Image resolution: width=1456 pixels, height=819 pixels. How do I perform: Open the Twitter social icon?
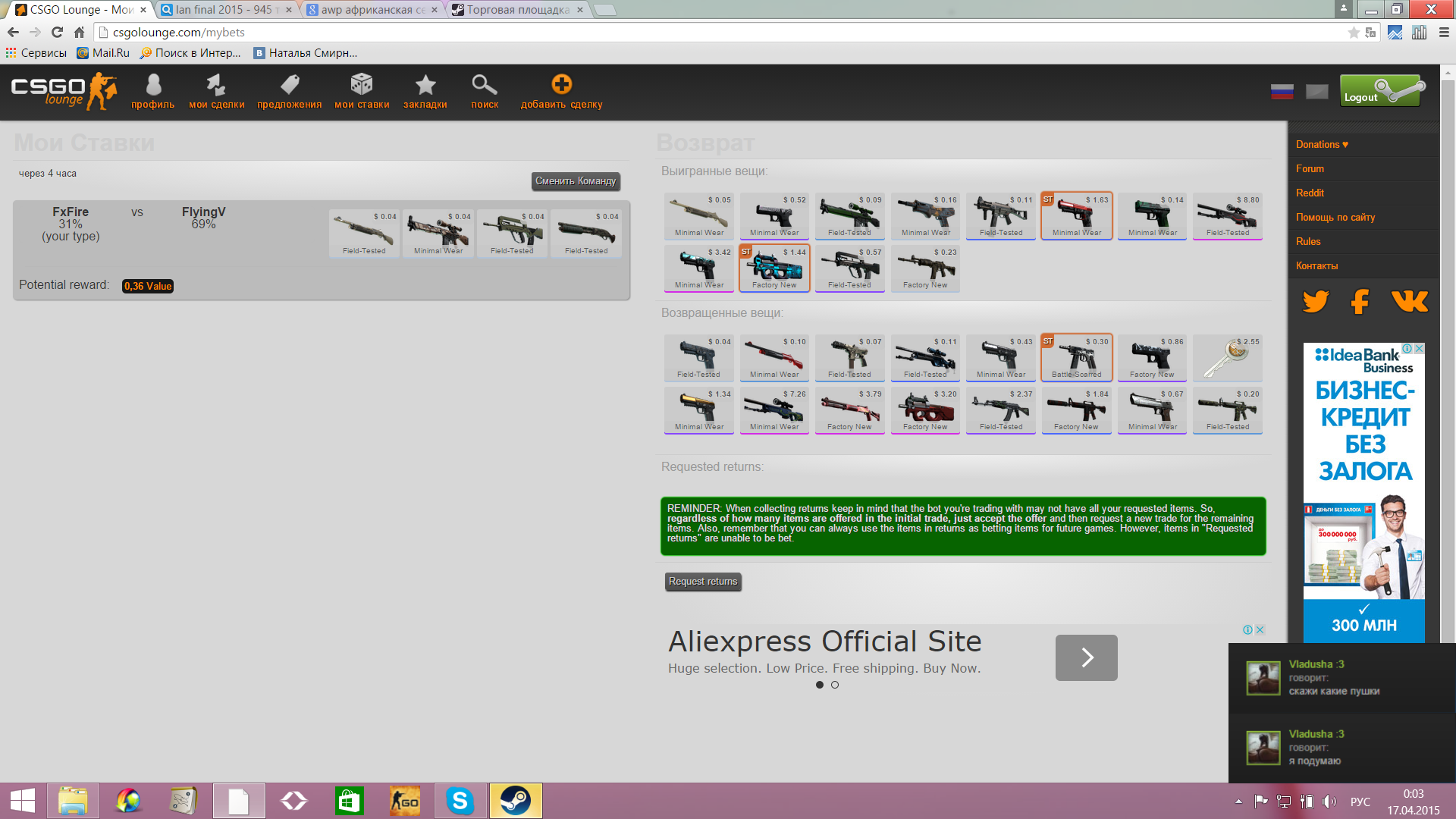click(1316, 301)
